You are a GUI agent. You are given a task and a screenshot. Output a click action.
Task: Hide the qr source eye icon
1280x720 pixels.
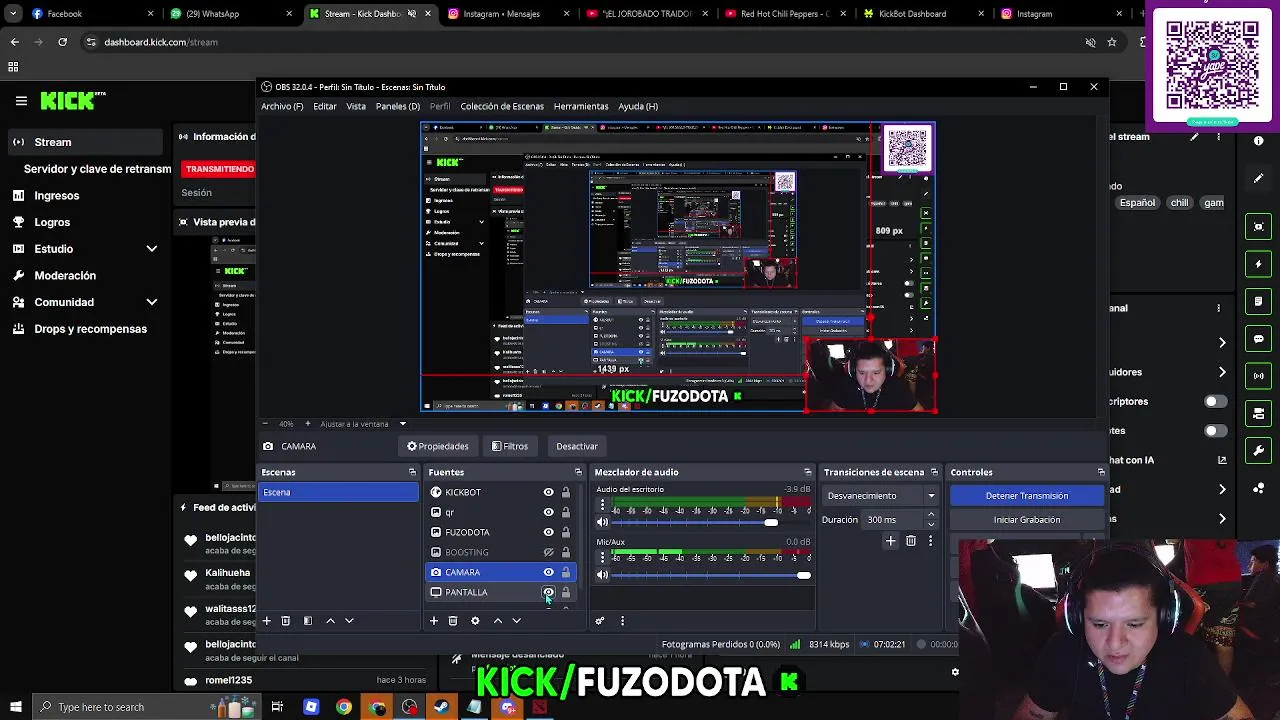(x=548, y=512)
